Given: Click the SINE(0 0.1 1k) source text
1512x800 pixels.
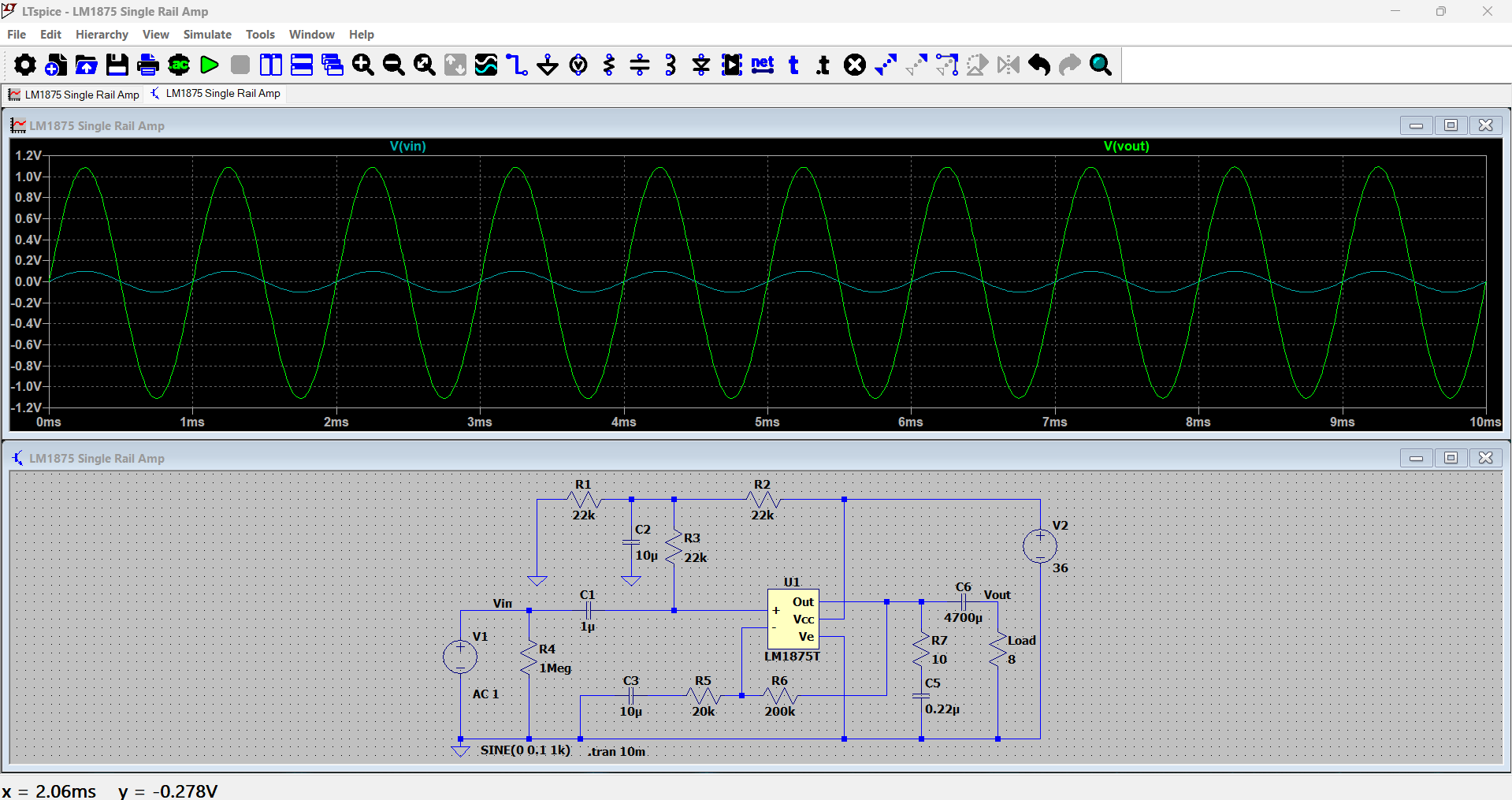Looking at the screenshot, I should click(526, 750).
